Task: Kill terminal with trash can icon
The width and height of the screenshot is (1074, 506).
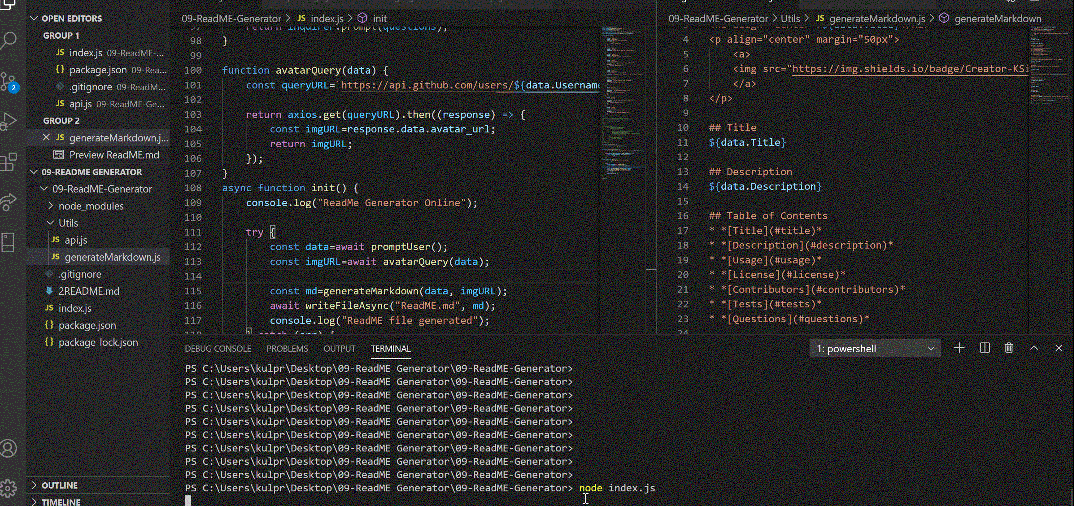Action: (1009, 348)
